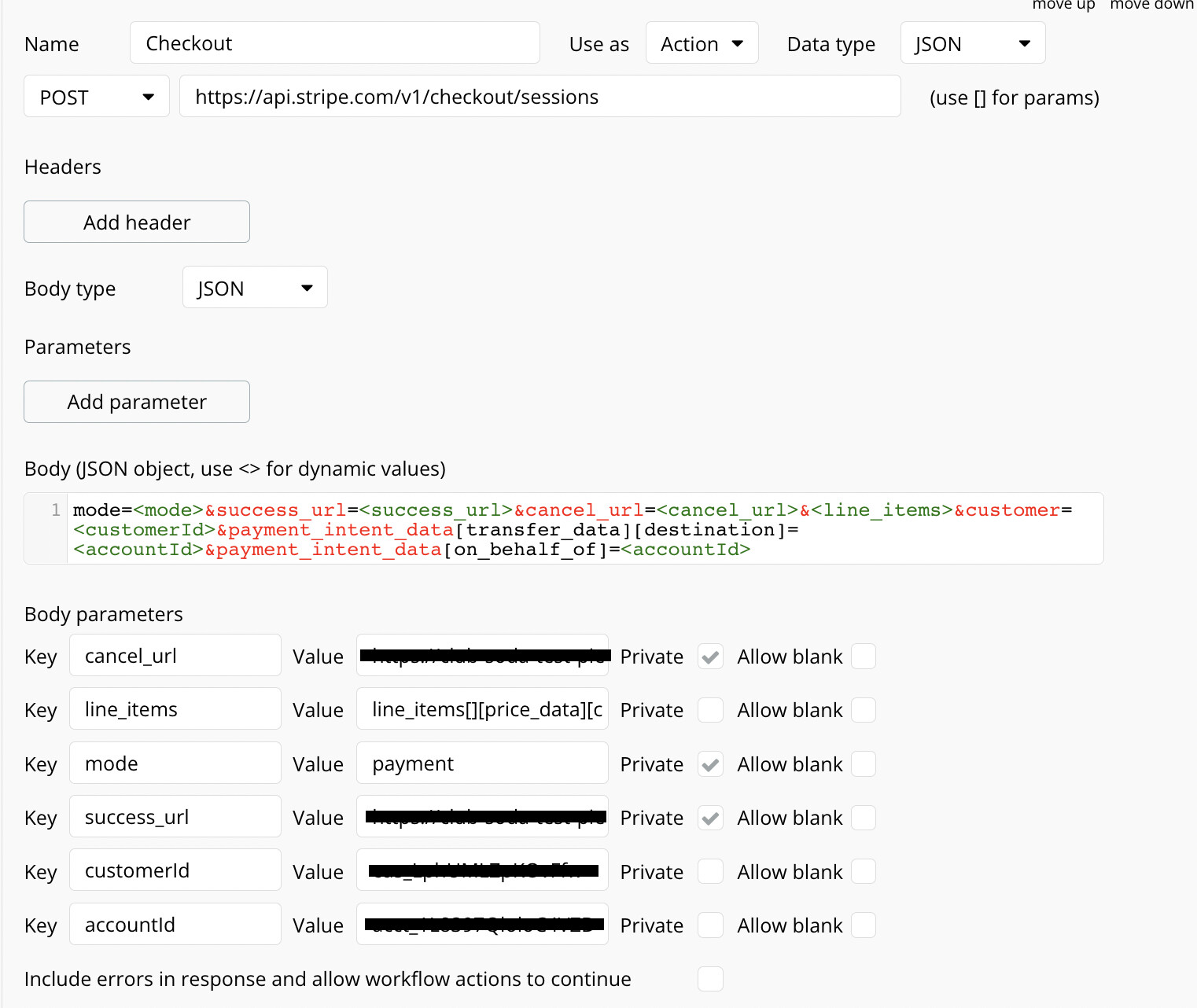Edit the line_items value field
The image size is (1197, 1008).
[x=481, y=708]
